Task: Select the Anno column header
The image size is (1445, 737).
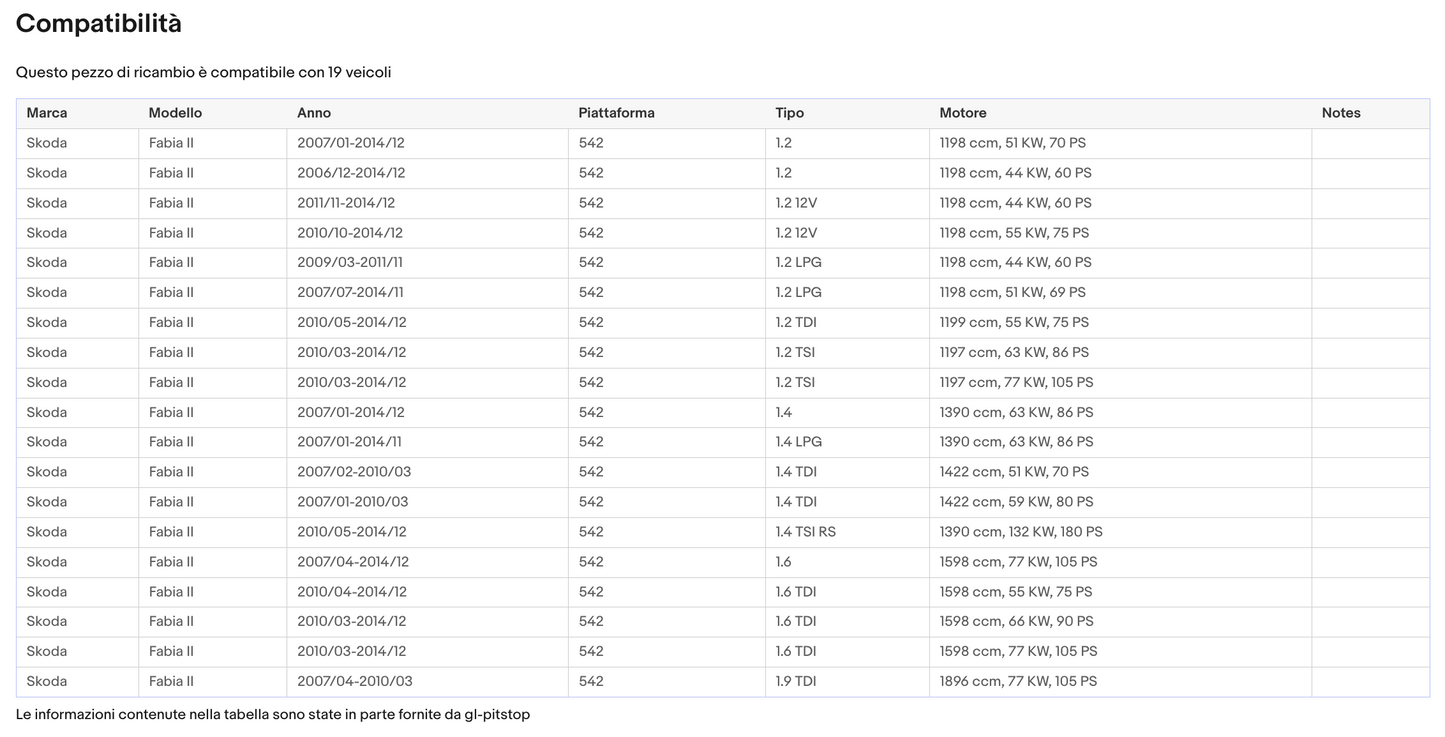Action: (x=314, y=113)
